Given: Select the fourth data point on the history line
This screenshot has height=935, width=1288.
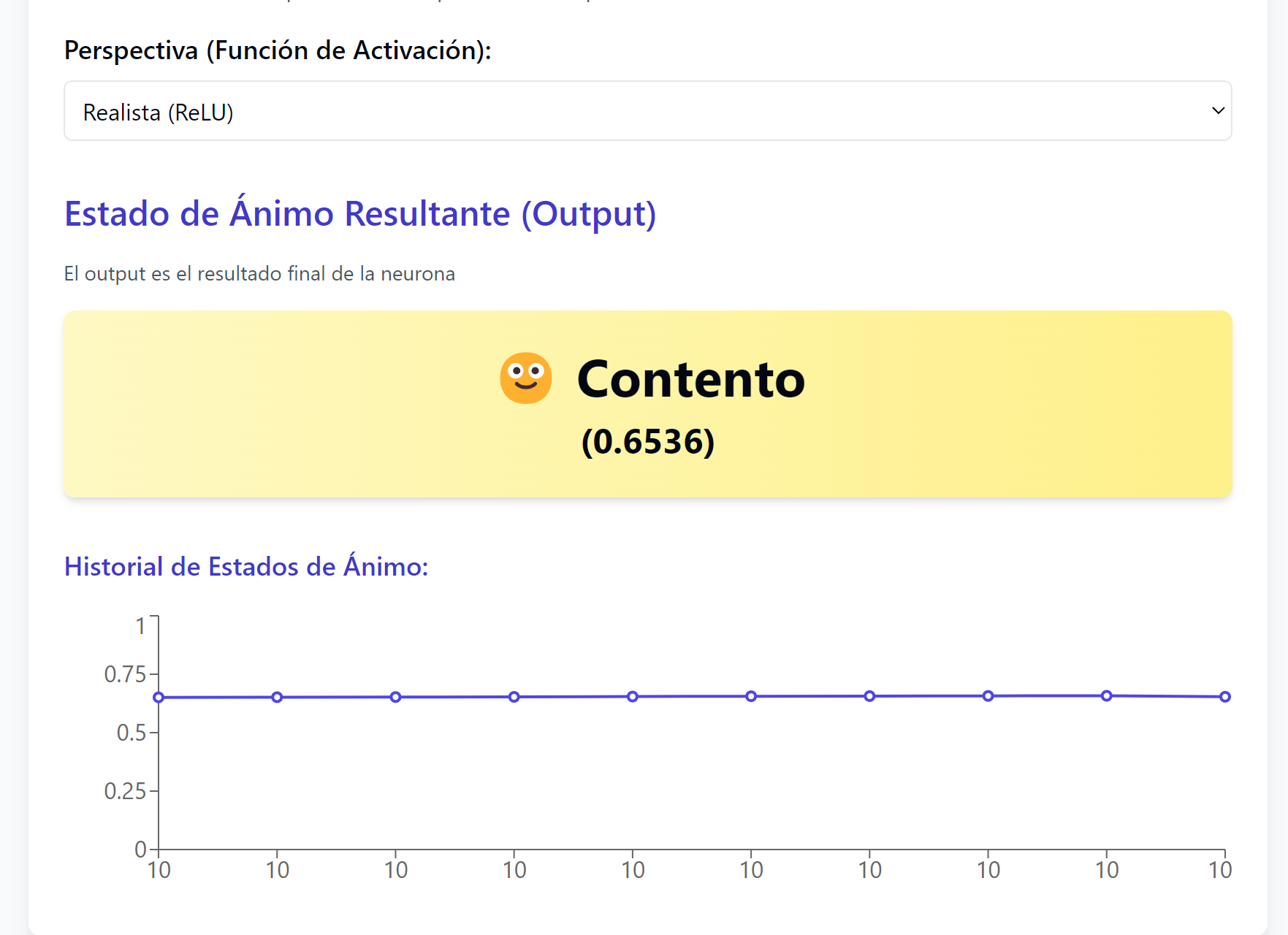Looking at the screenshot, I should click(514, 697).
